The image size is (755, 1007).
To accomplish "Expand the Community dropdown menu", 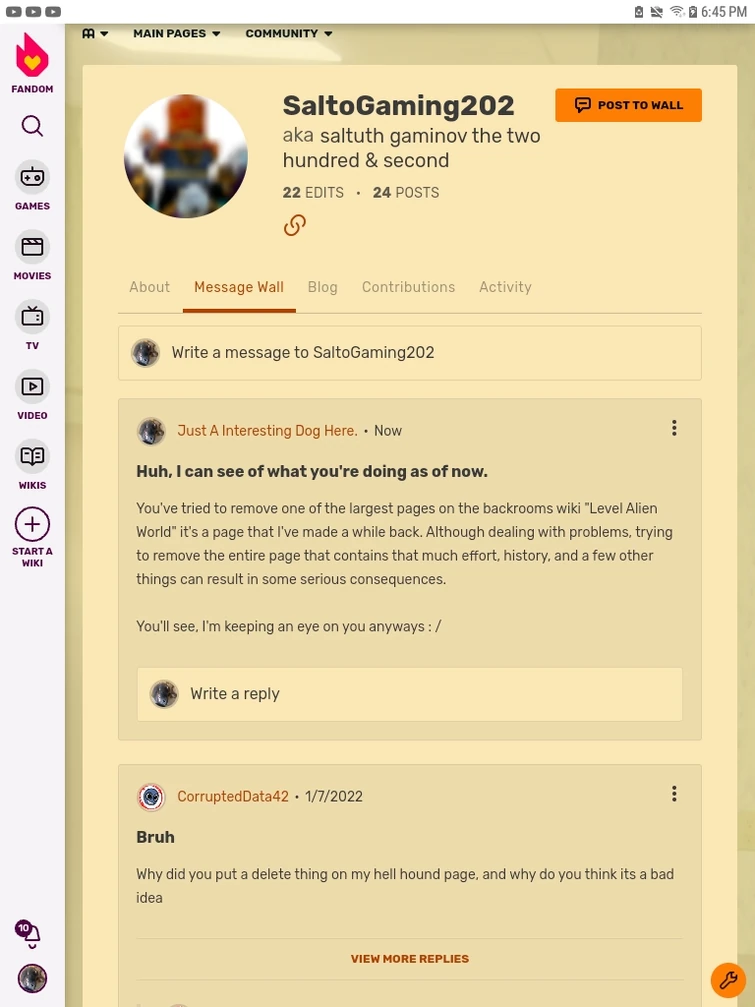I will tap(289, 33).
